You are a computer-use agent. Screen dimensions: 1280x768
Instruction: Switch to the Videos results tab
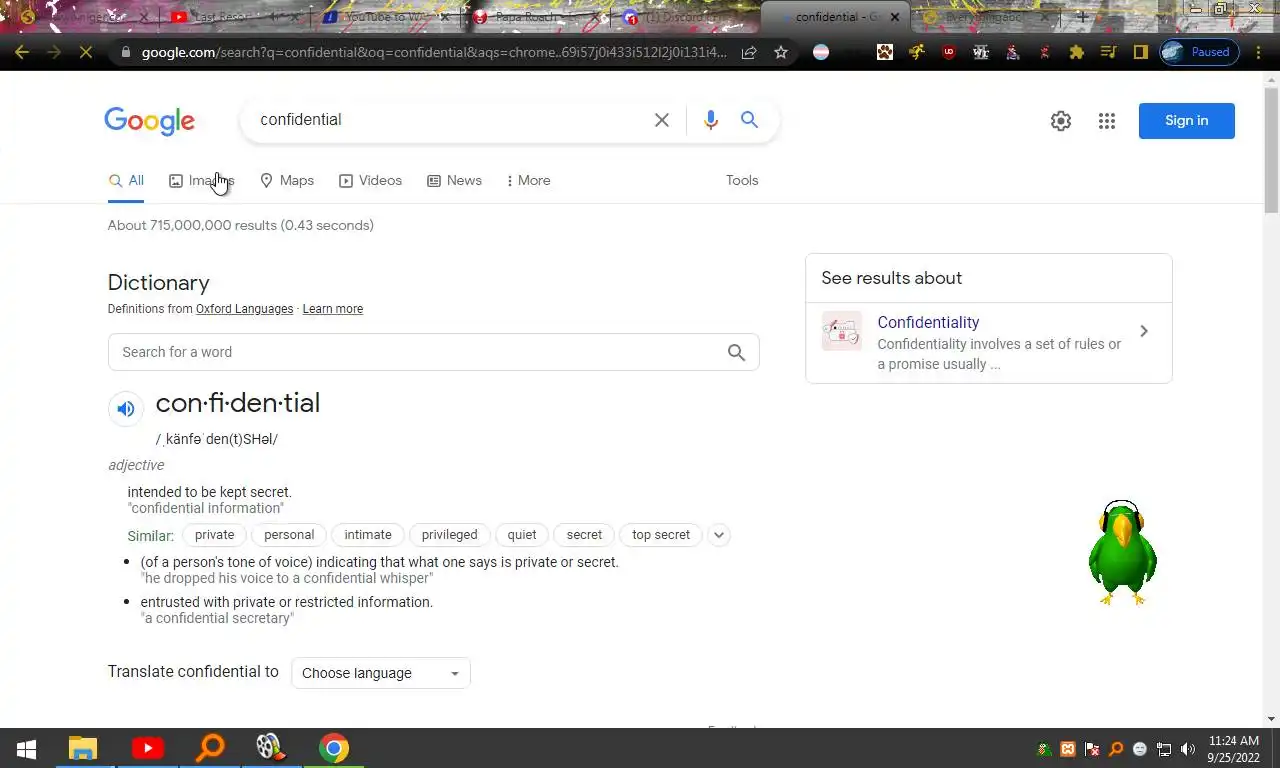pyautogui.click(x=370, y=180)
